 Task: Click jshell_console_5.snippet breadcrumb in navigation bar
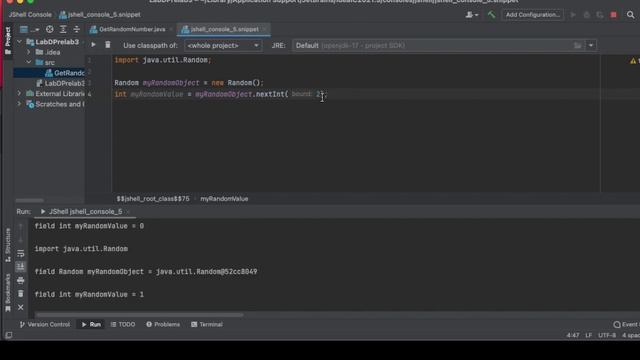tap(100, 15)
